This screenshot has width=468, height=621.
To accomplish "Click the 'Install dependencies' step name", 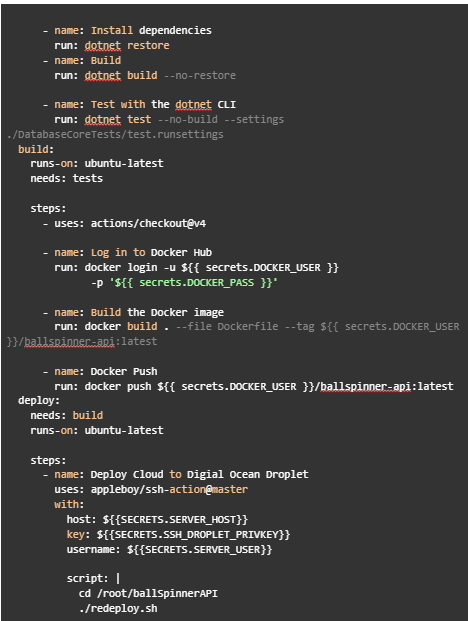I will [151, 30].
